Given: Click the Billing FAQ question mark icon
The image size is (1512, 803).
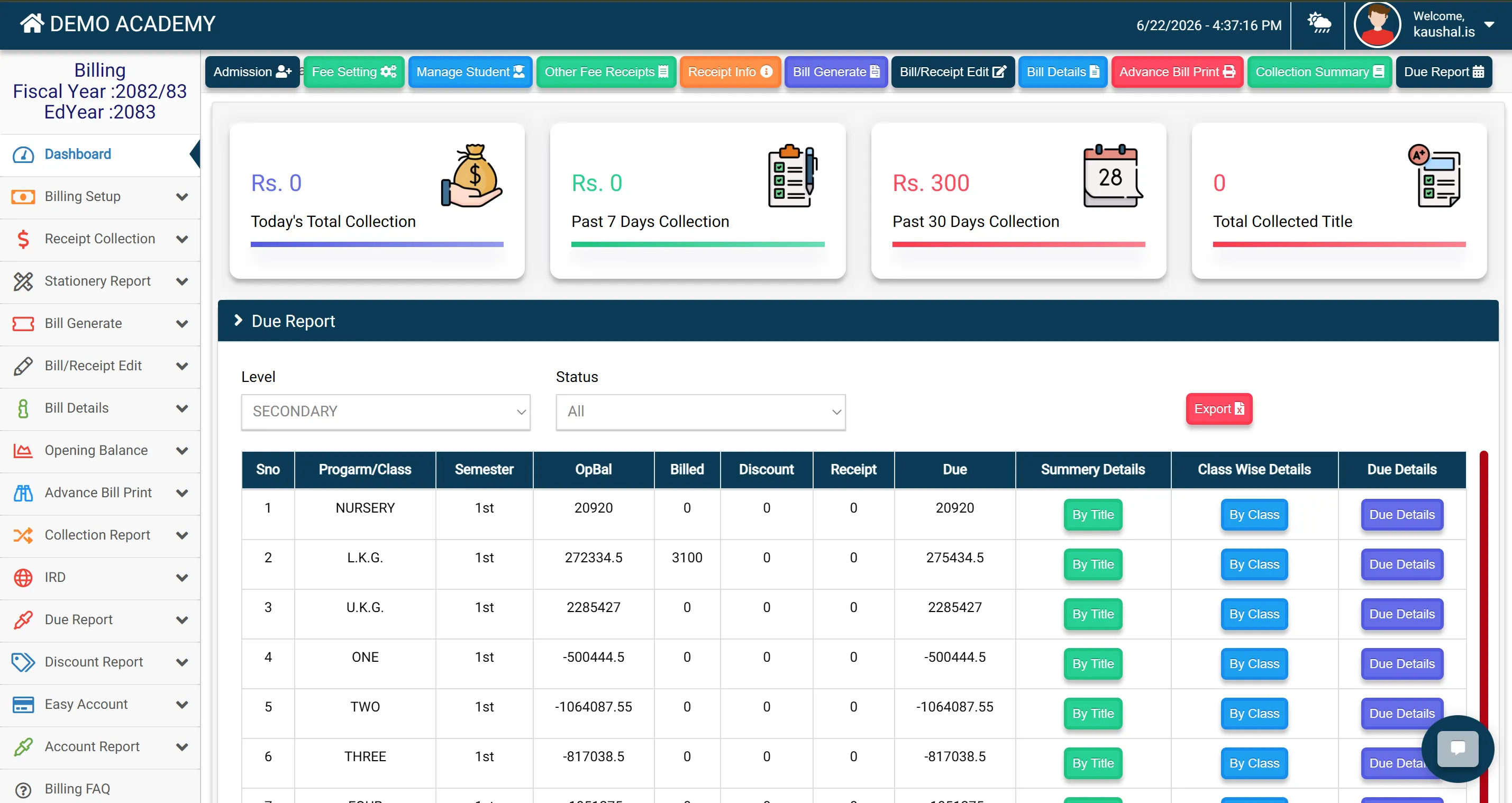Looking at the screenshot, I should 23,789.
